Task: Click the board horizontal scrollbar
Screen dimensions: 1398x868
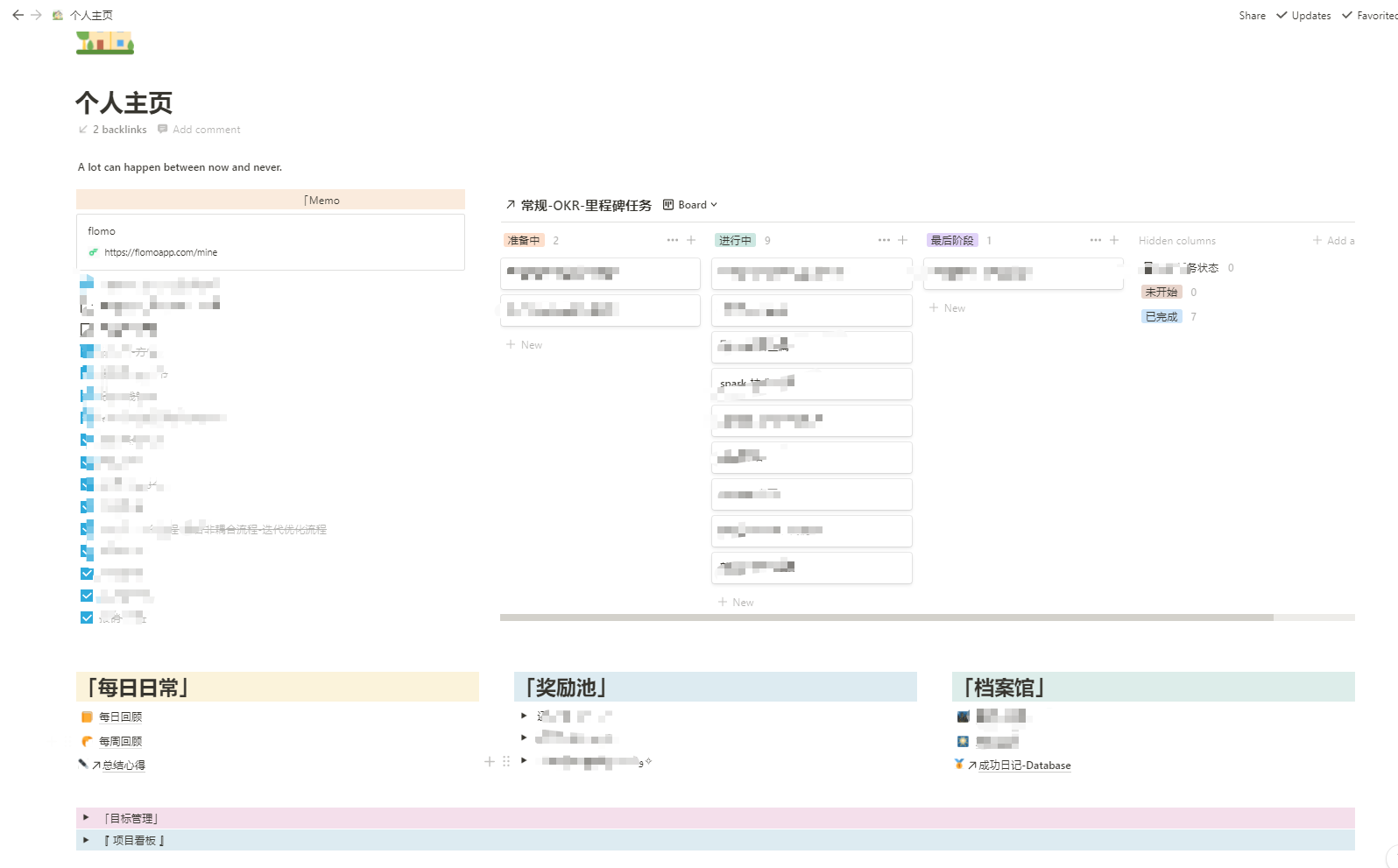Action: [886, 617]
